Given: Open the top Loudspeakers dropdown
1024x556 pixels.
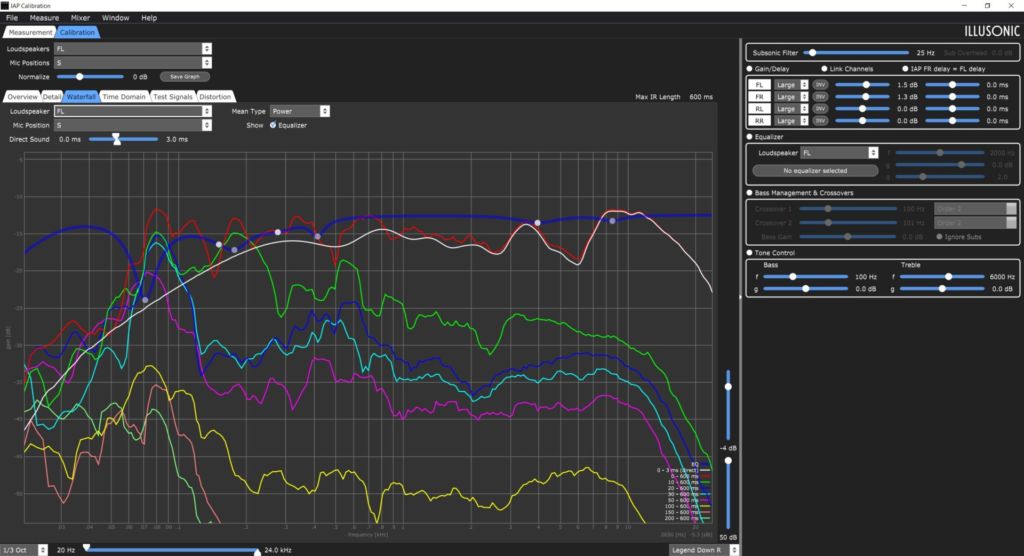Looking at the screenshot, I should pyautogui.click(x=133, y=49).
